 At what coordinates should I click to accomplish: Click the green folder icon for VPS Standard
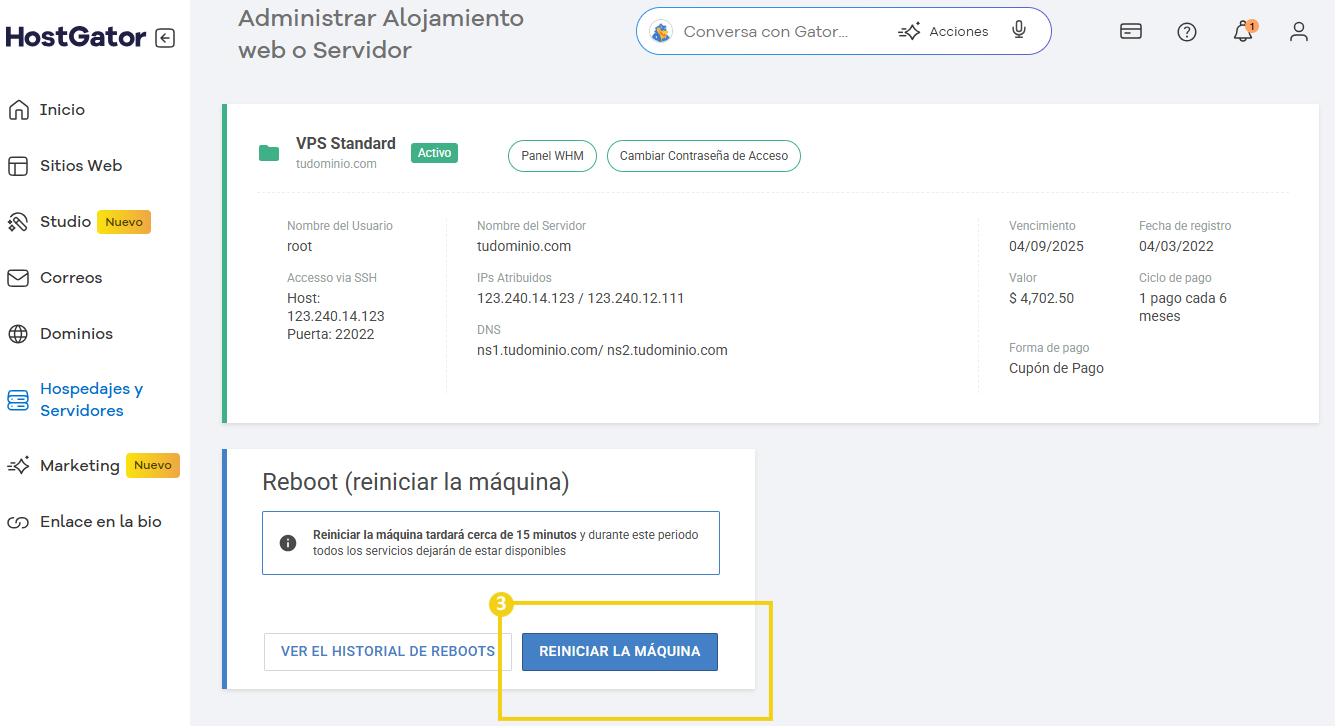click(x=269, y=153)
